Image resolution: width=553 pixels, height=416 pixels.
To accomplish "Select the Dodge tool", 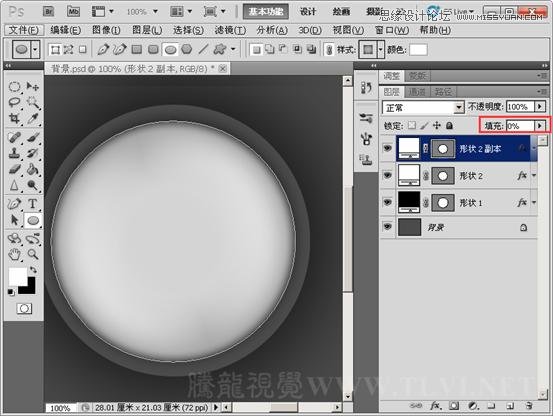I will click(x=33, y=185).
